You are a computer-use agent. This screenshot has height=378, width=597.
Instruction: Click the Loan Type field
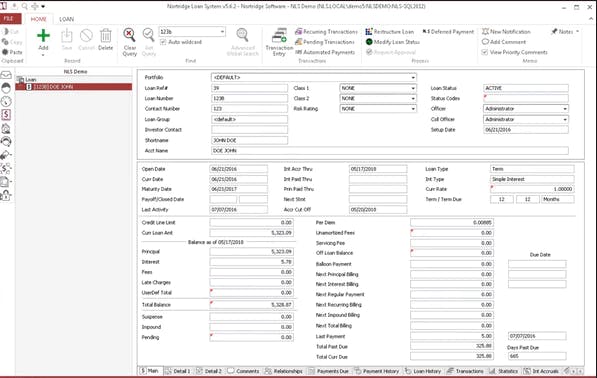[532, 169]
